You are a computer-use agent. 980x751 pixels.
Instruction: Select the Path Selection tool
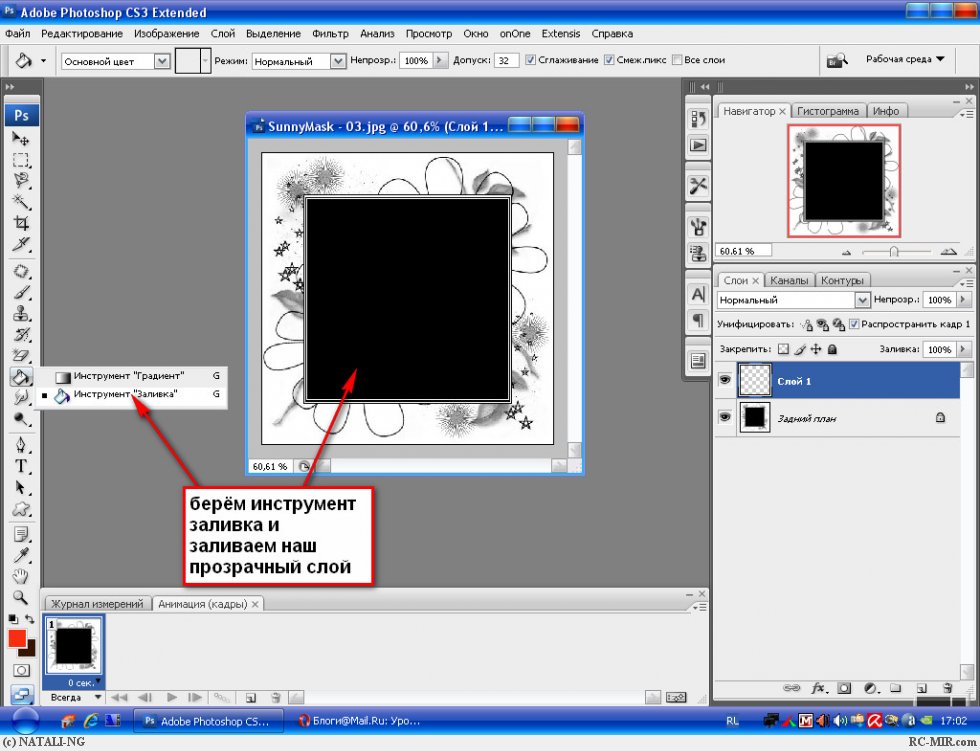coord(21,487)
